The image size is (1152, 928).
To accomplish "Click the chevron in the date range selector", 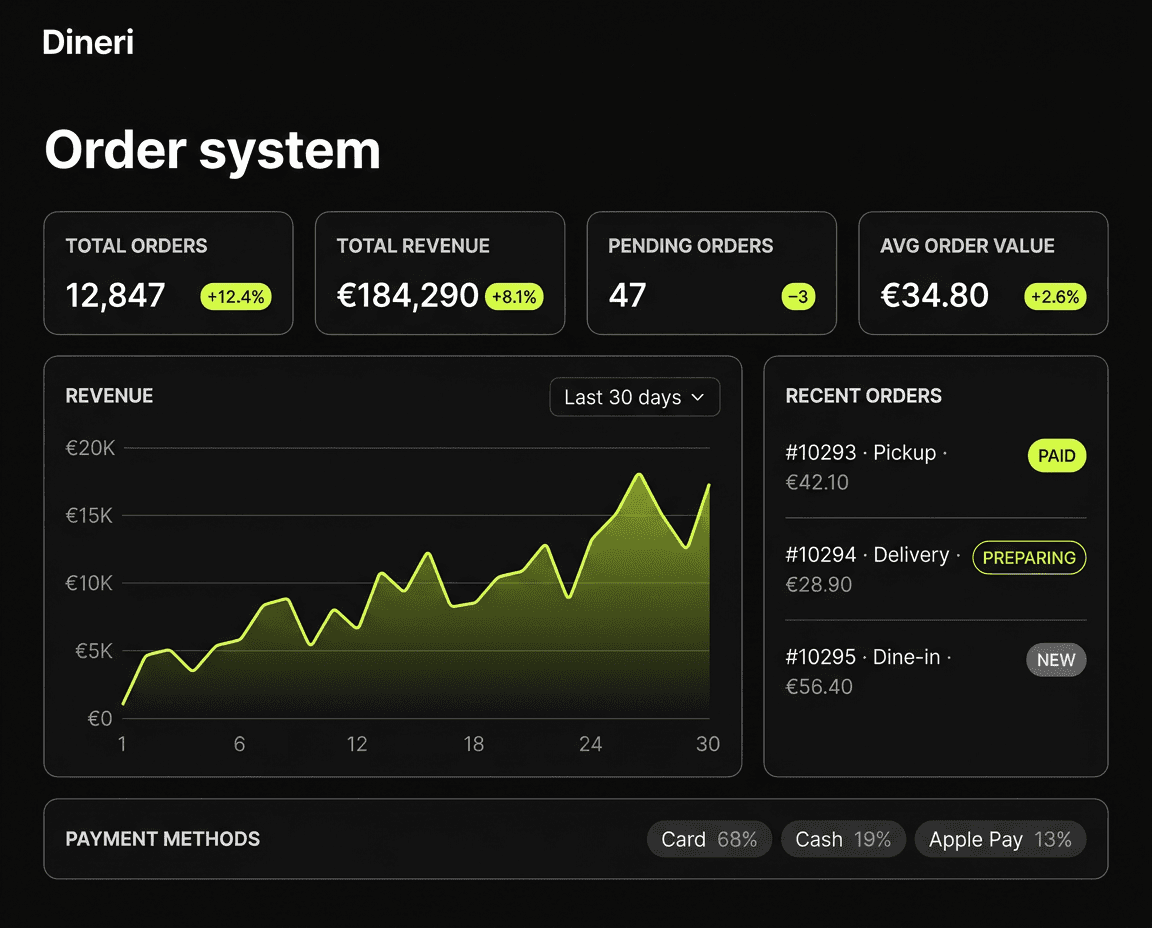I will click(698, 398).
